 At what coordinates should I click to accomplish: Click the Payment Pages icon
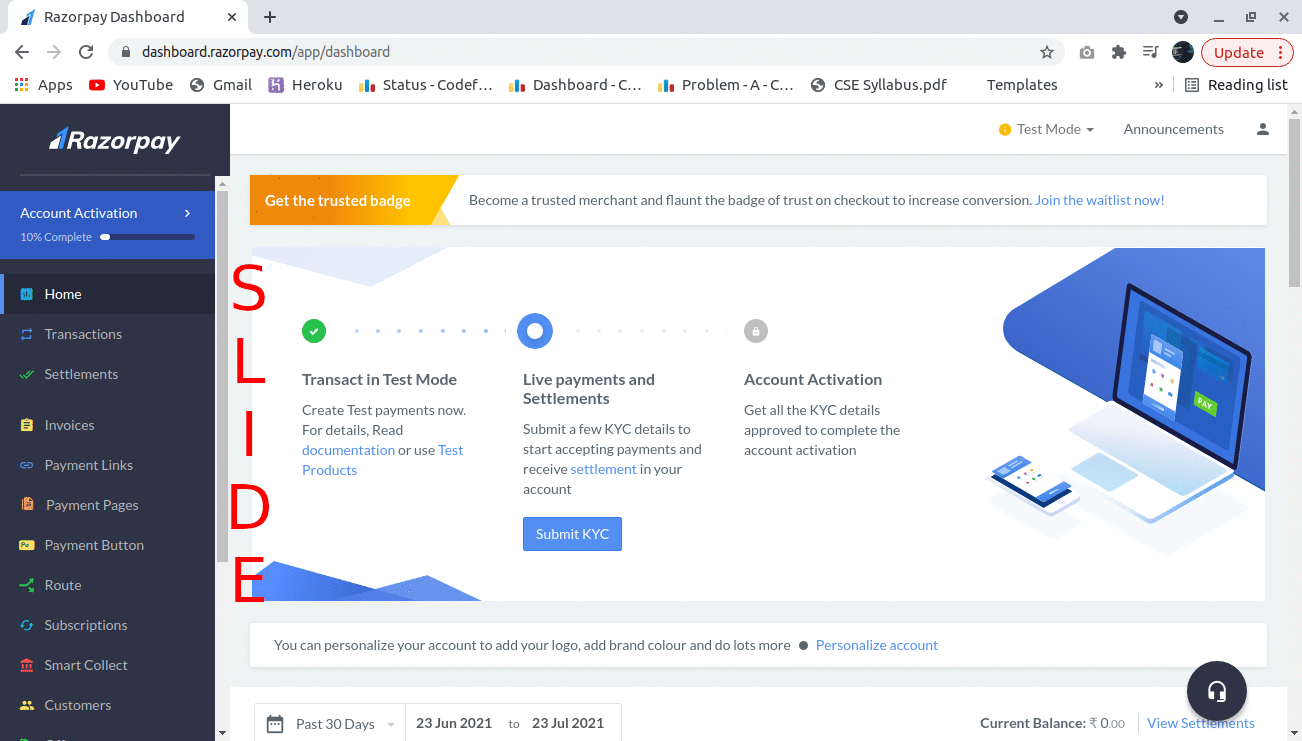(27, 505)
